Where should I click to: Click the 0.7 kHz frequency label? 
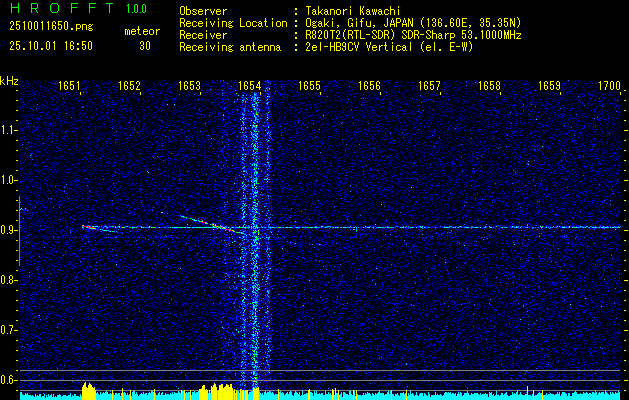(x=7, y=330)
